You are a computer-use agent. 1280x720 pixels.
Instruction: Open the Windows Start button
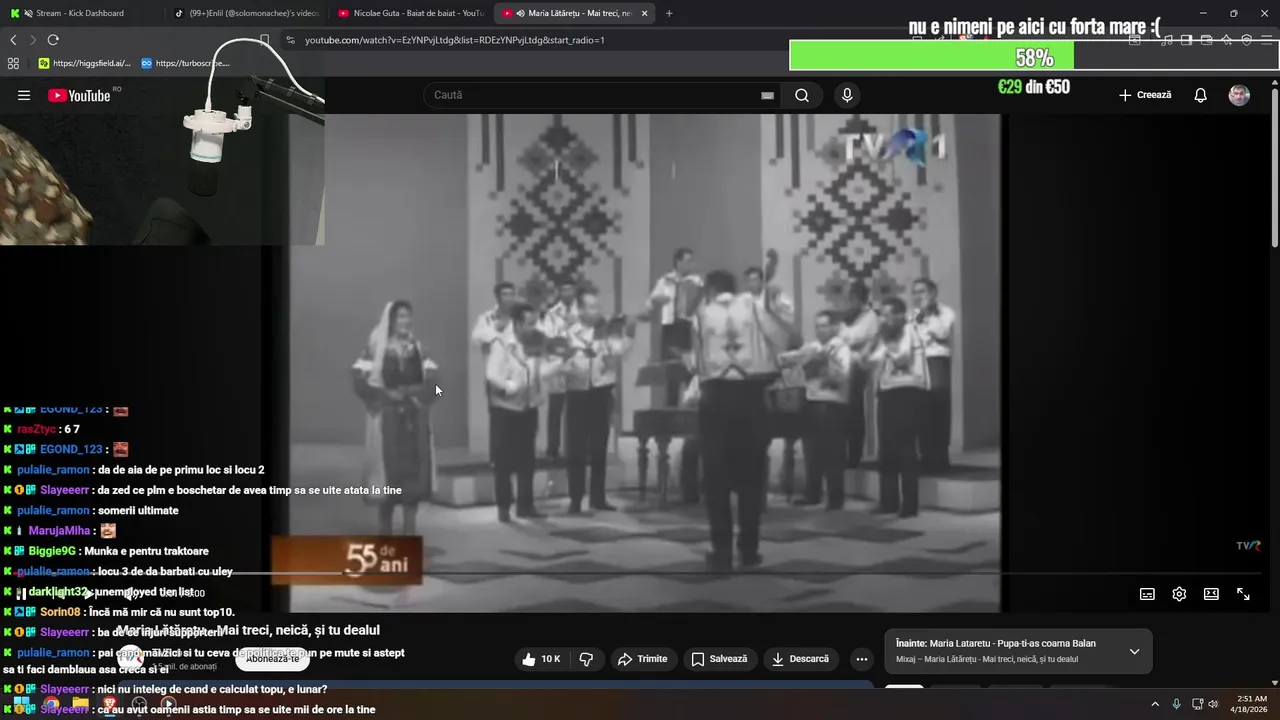pos(20,704)
